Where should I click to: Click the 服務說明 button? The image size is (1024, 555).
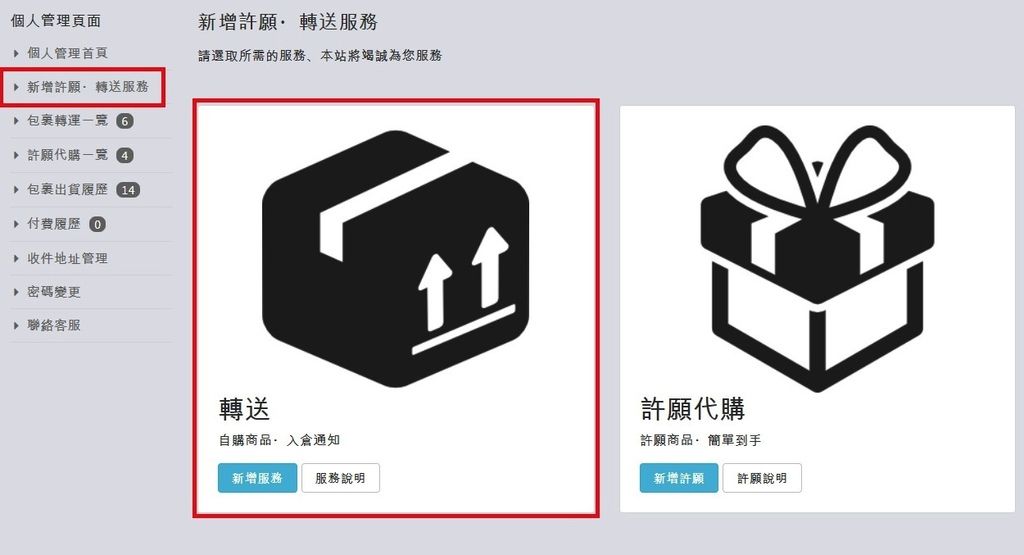point(340,478)
